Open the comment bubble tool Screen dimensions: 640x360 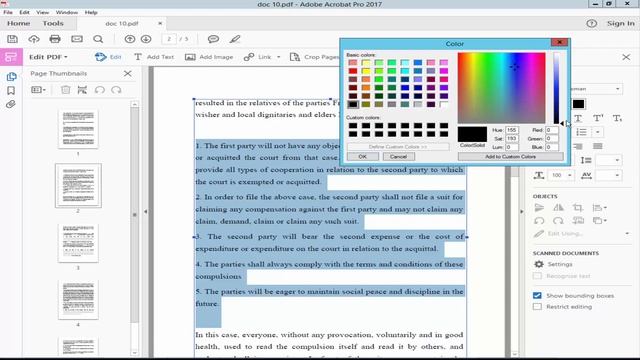tap(213, 39)
